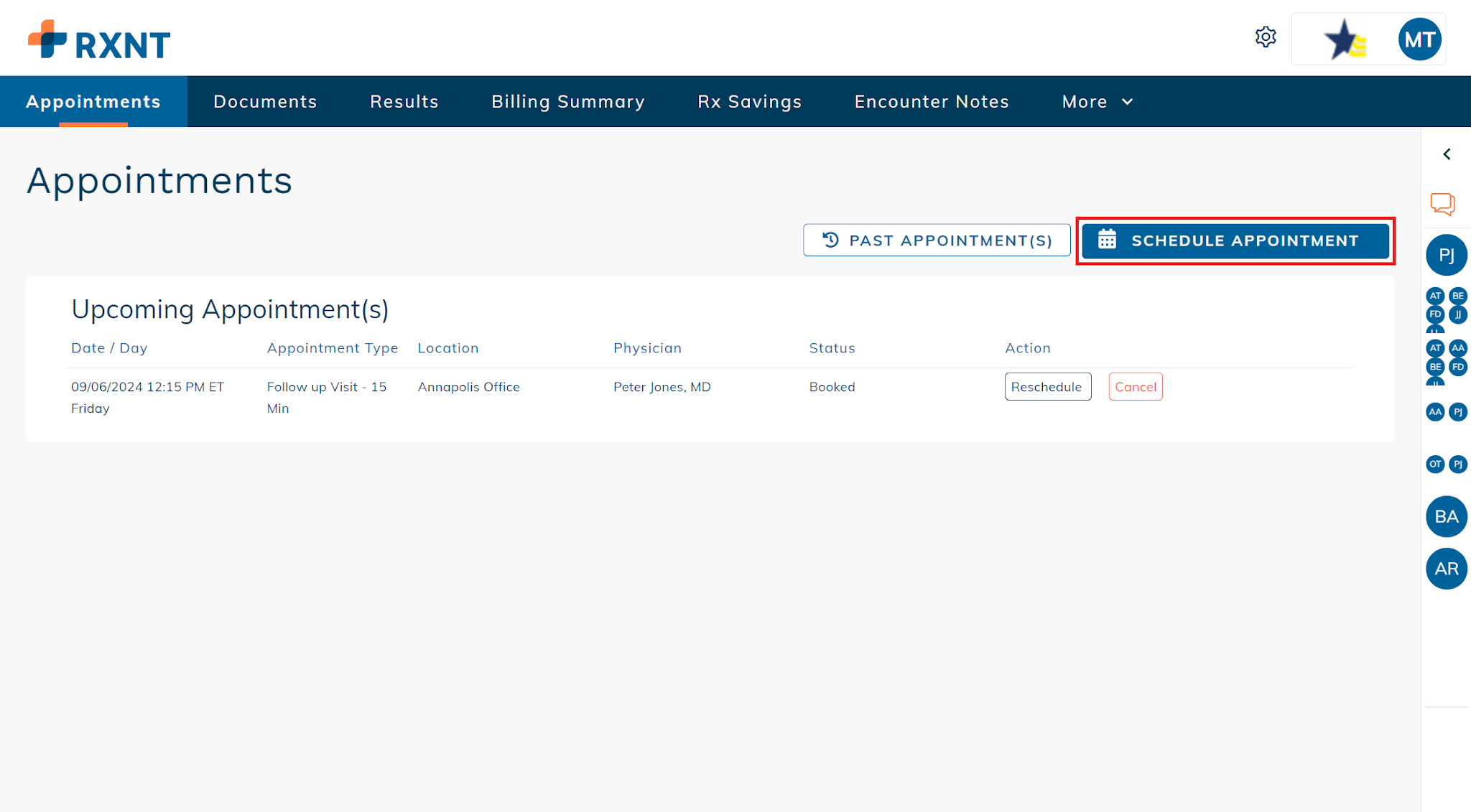View Encounter Notes tab

[x=932, y=102]
